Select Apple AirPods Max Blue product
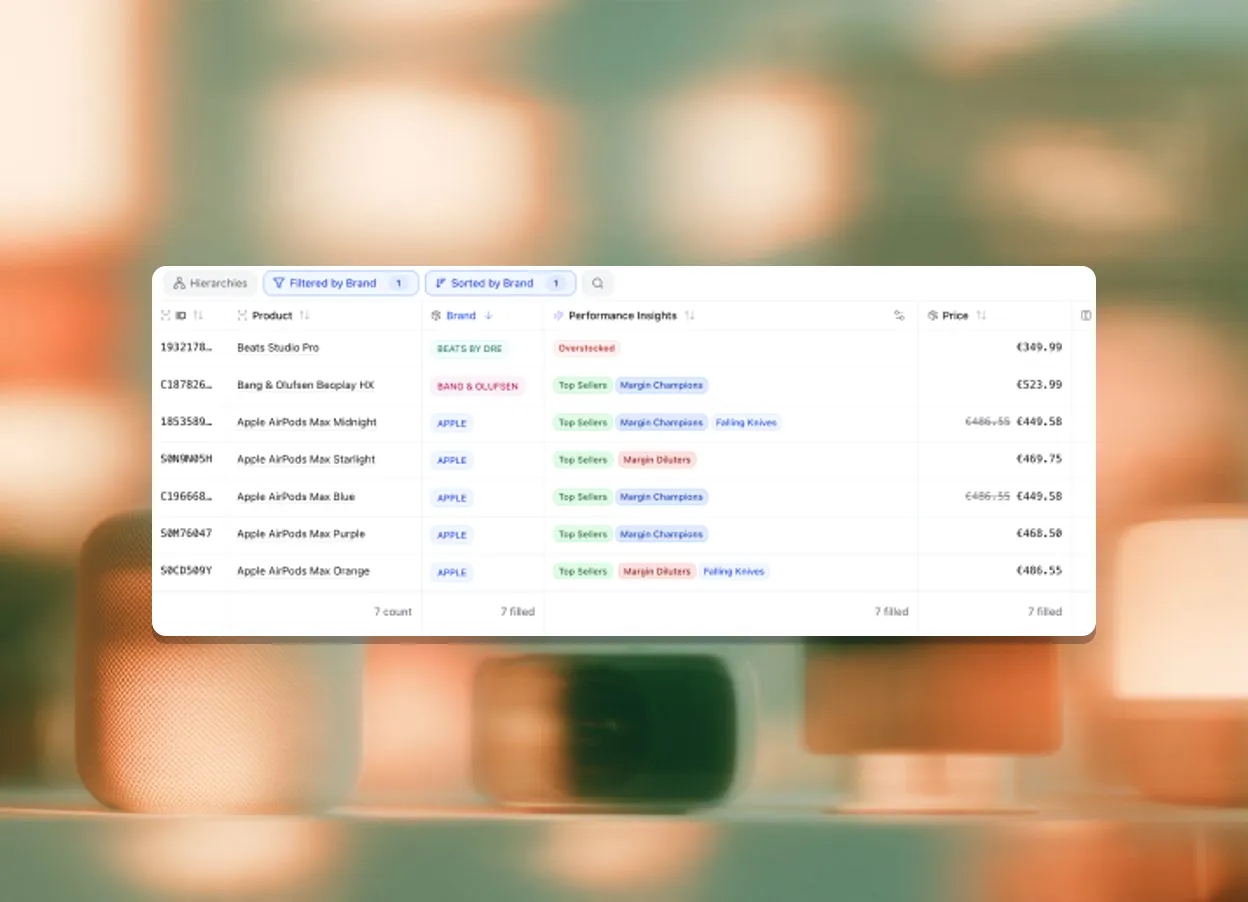The width and height of the screenshot is (1248, 902). pos(296,496)
